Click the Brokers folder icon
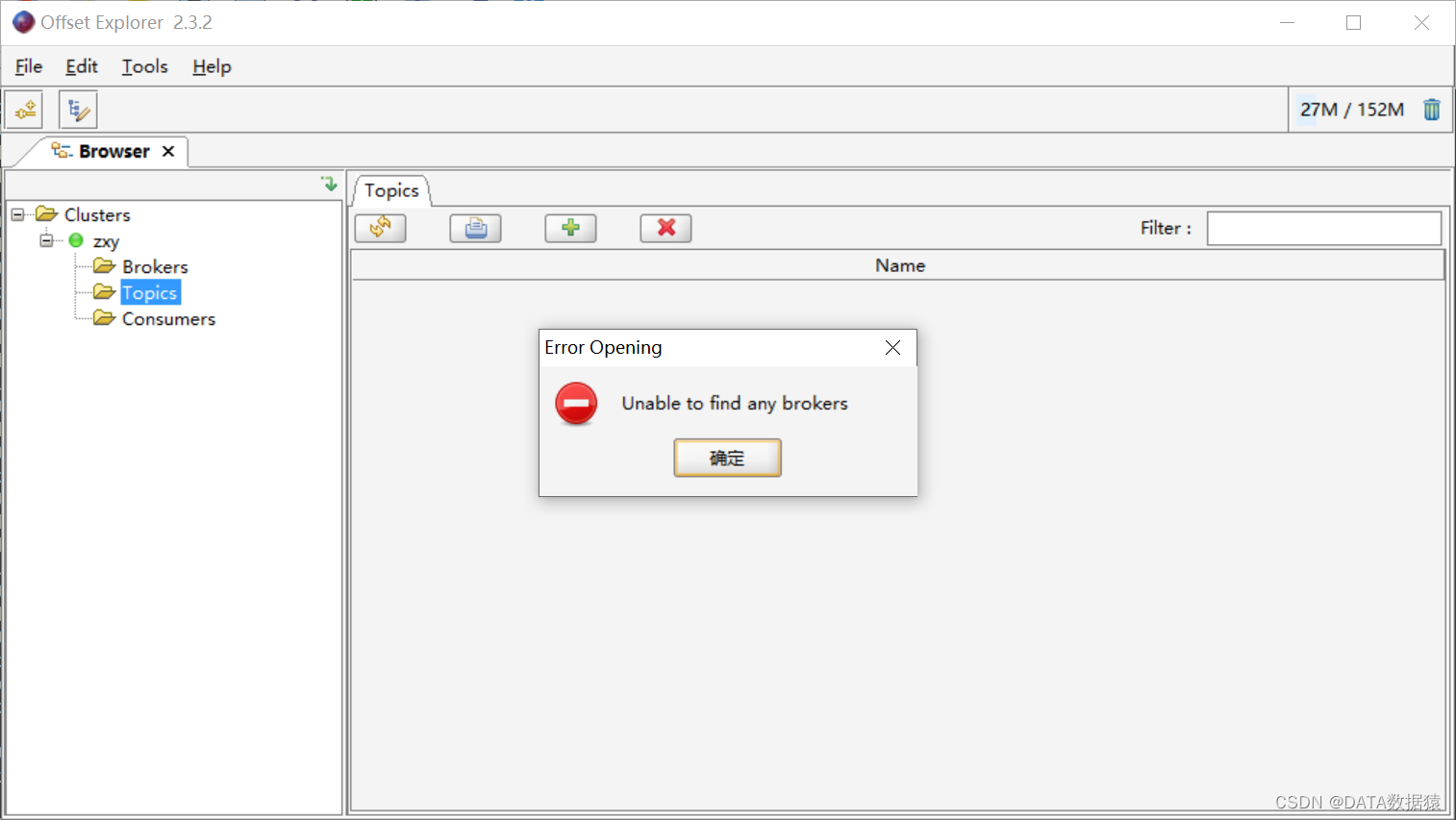Image resolution: width=1456 pixels, height=820 pixels. [x=104, y=266]
